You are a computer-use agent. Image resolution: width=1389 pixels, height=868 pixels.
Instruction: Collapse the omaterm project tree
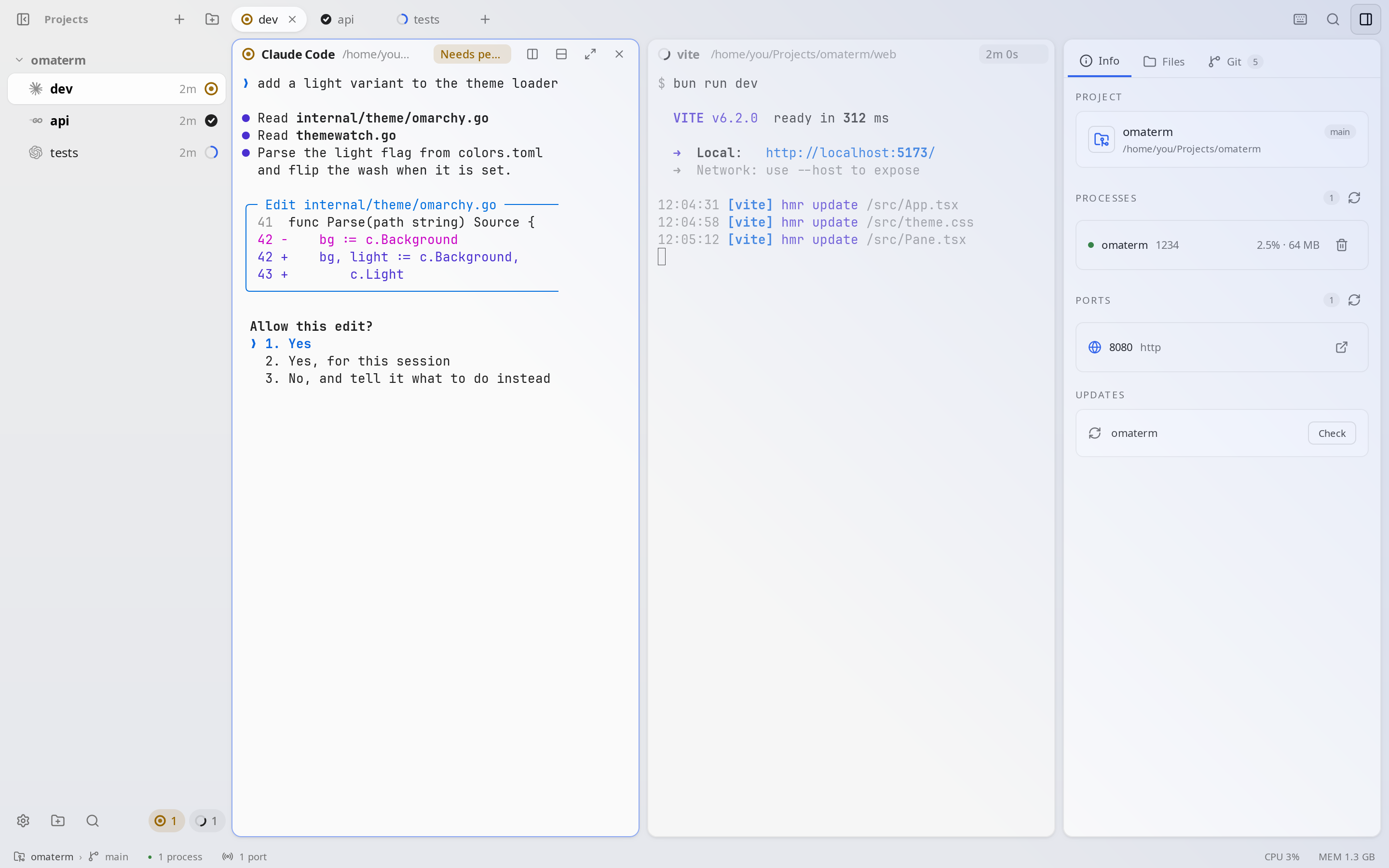(x=19, y=60)
